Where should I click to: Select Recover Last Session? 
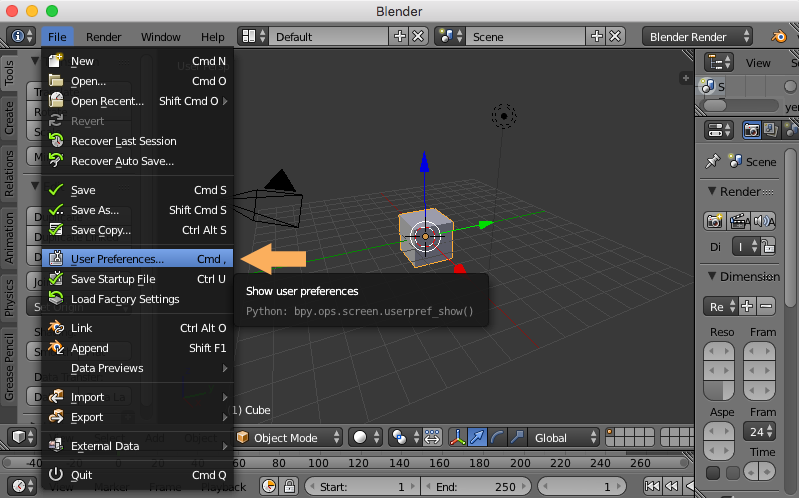click(138, 141)
